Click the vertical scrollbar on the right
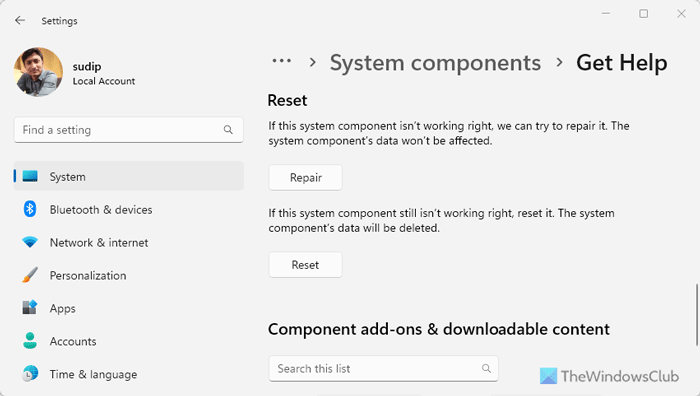 [696, 314]
